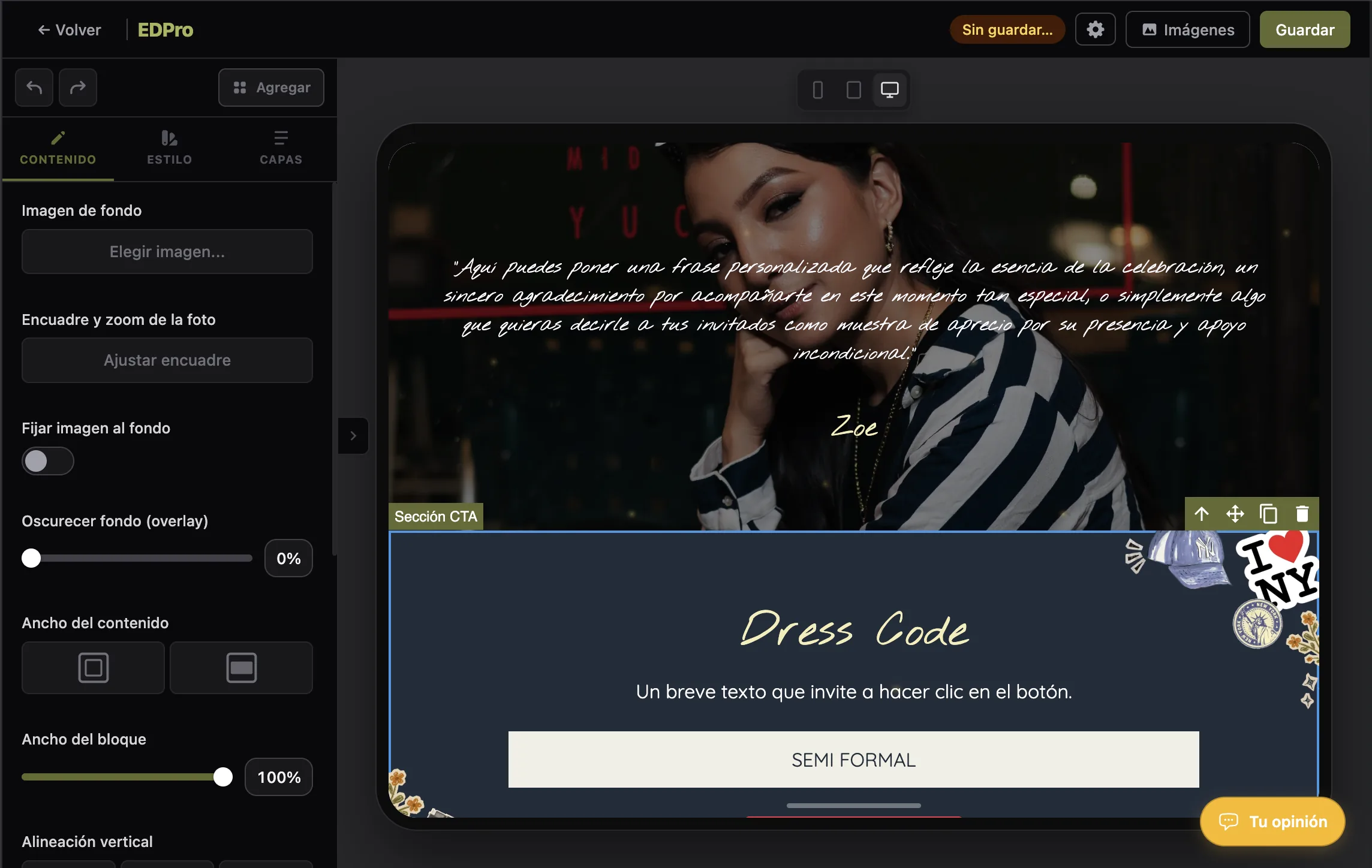Screen dimensions: 1372x868
Task: Select the Dress Code heading
Action: coord(854,629)
